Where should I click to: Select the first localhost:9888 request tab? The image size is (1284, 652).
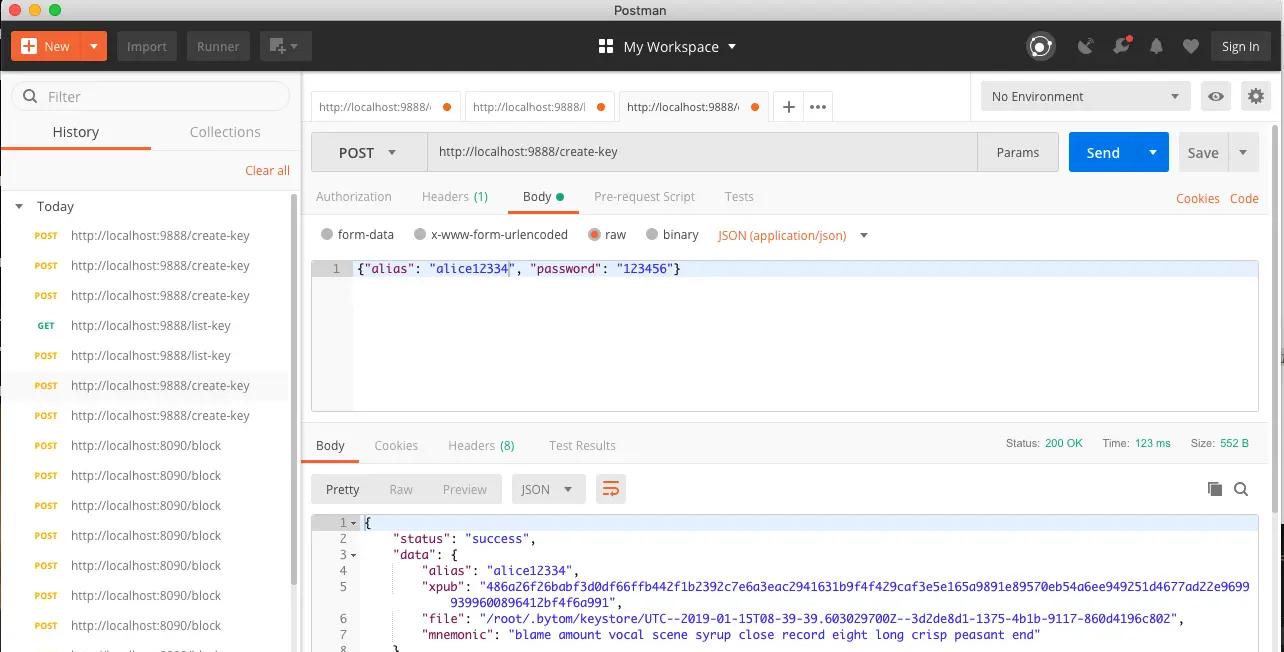pyautogui.click(x=386, y=106)
